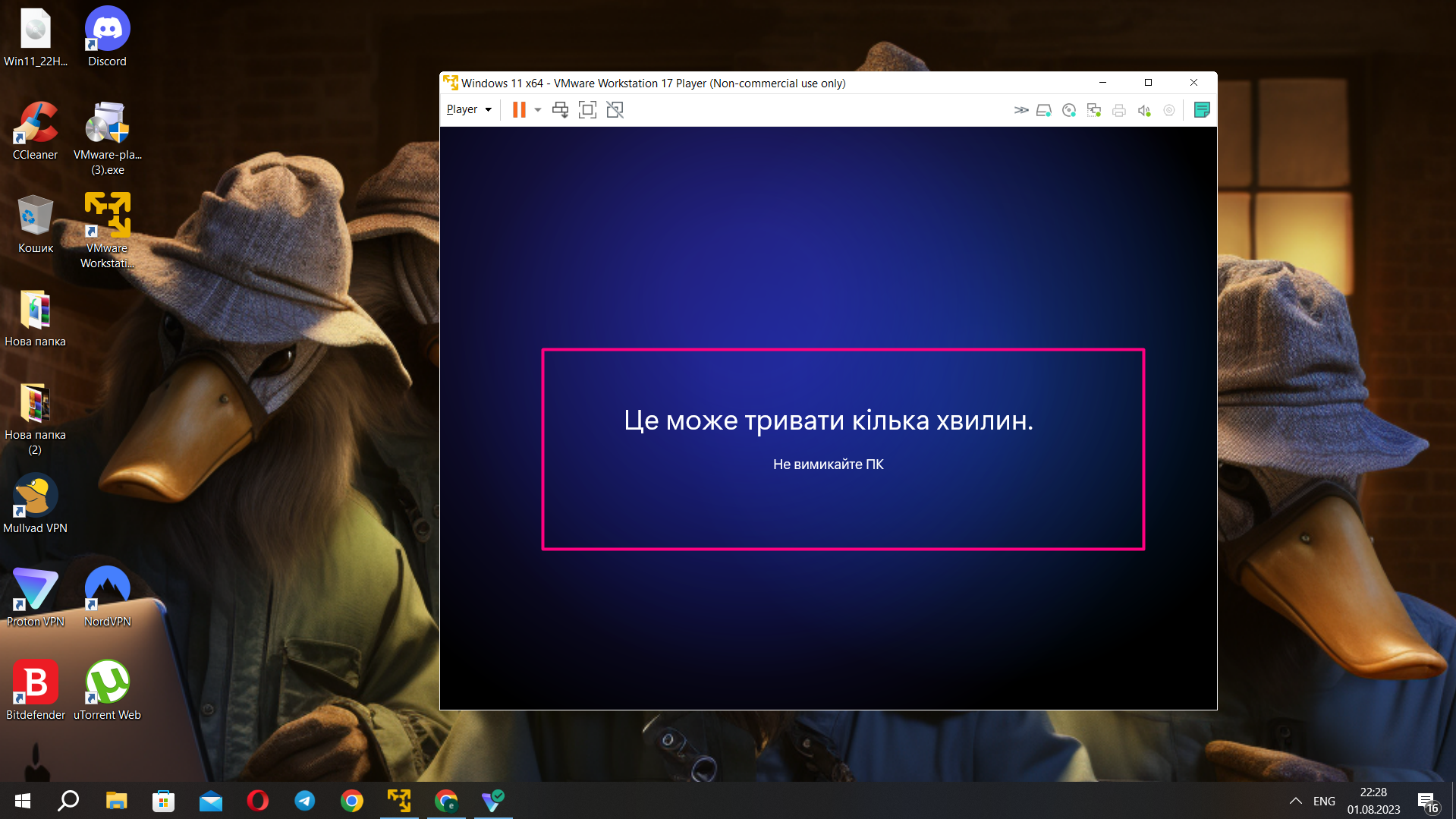Viewport: 1456px width, 819px height.
Task: Click the printer device icon
Action: click(x=1119, y=110)
